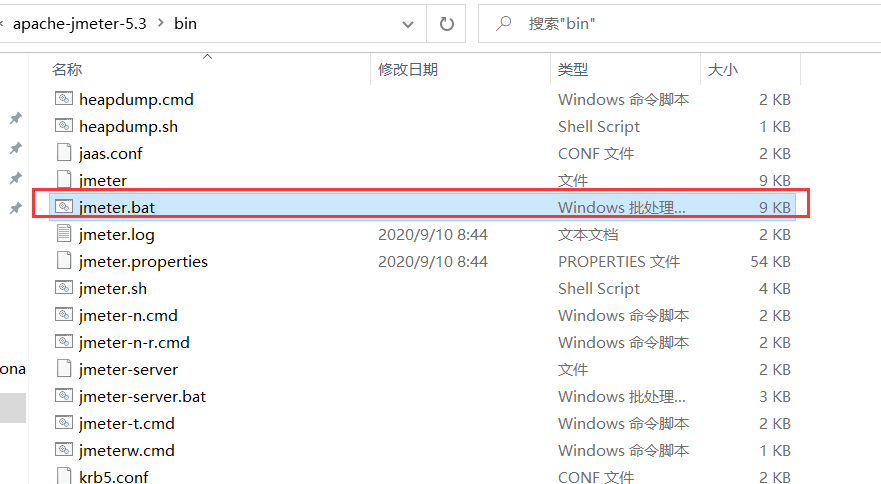Viewport: 881px width, 484px height.
Task: Select the heapdump.cmd file name
Action: pyautogui.click(x=136, y=99)
